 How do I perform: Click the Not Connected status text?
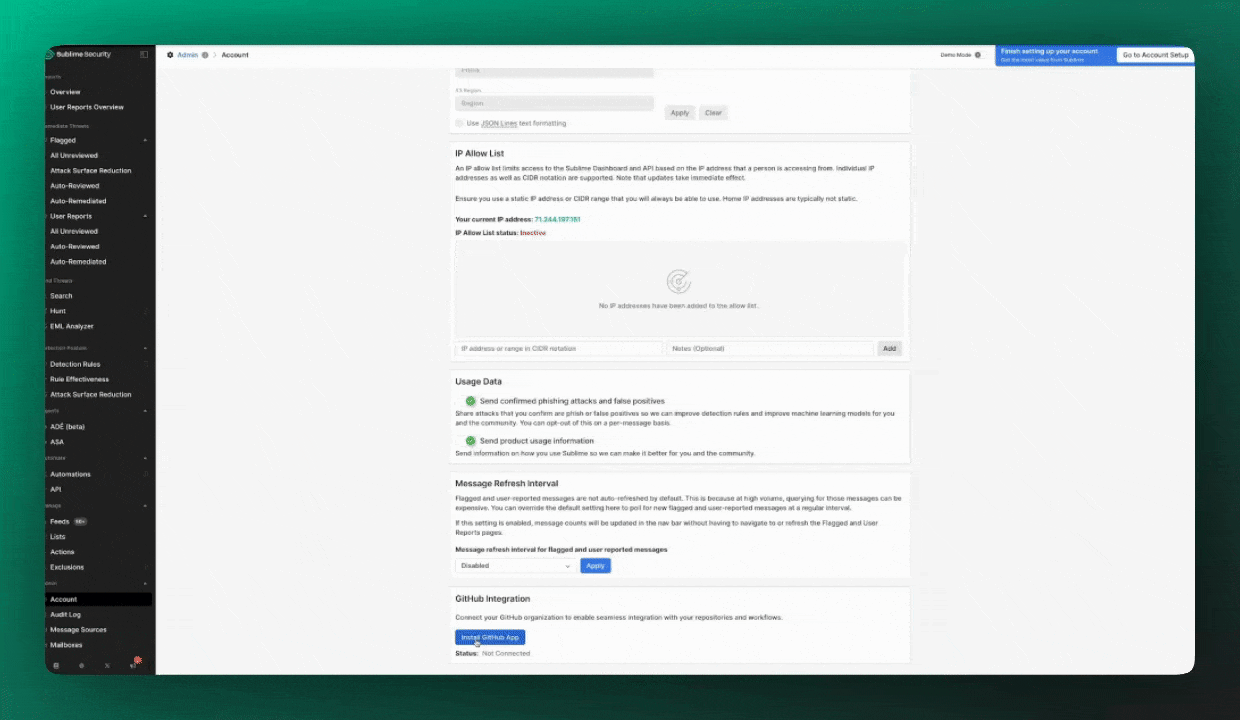tap(506, 653)
